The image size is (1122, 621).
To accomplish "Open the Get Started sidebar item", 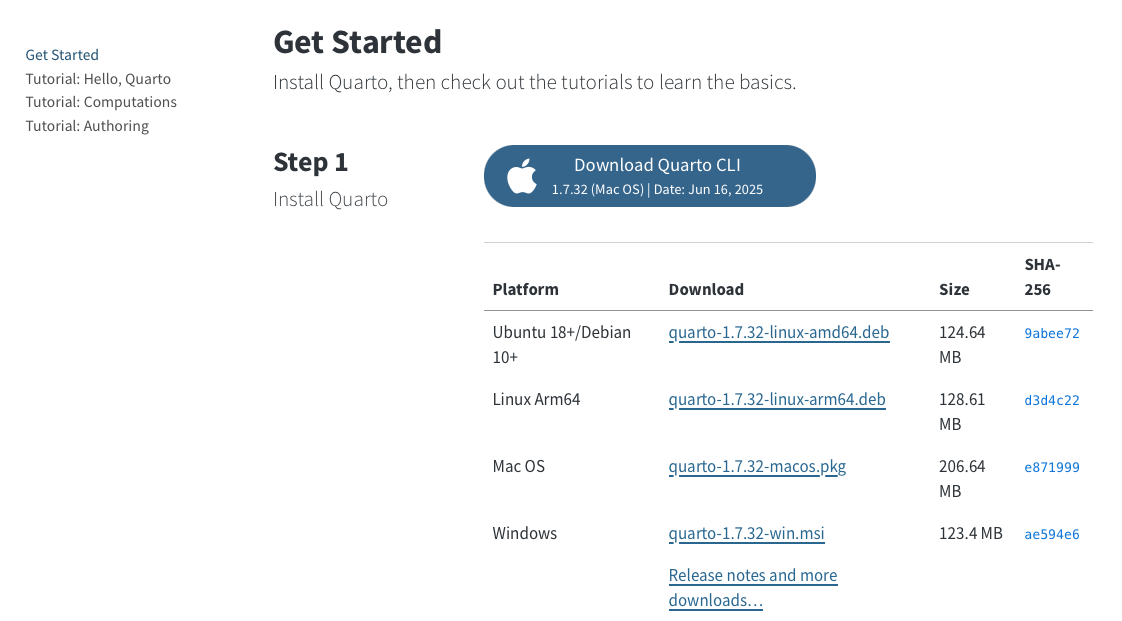I will pos(62,55).
